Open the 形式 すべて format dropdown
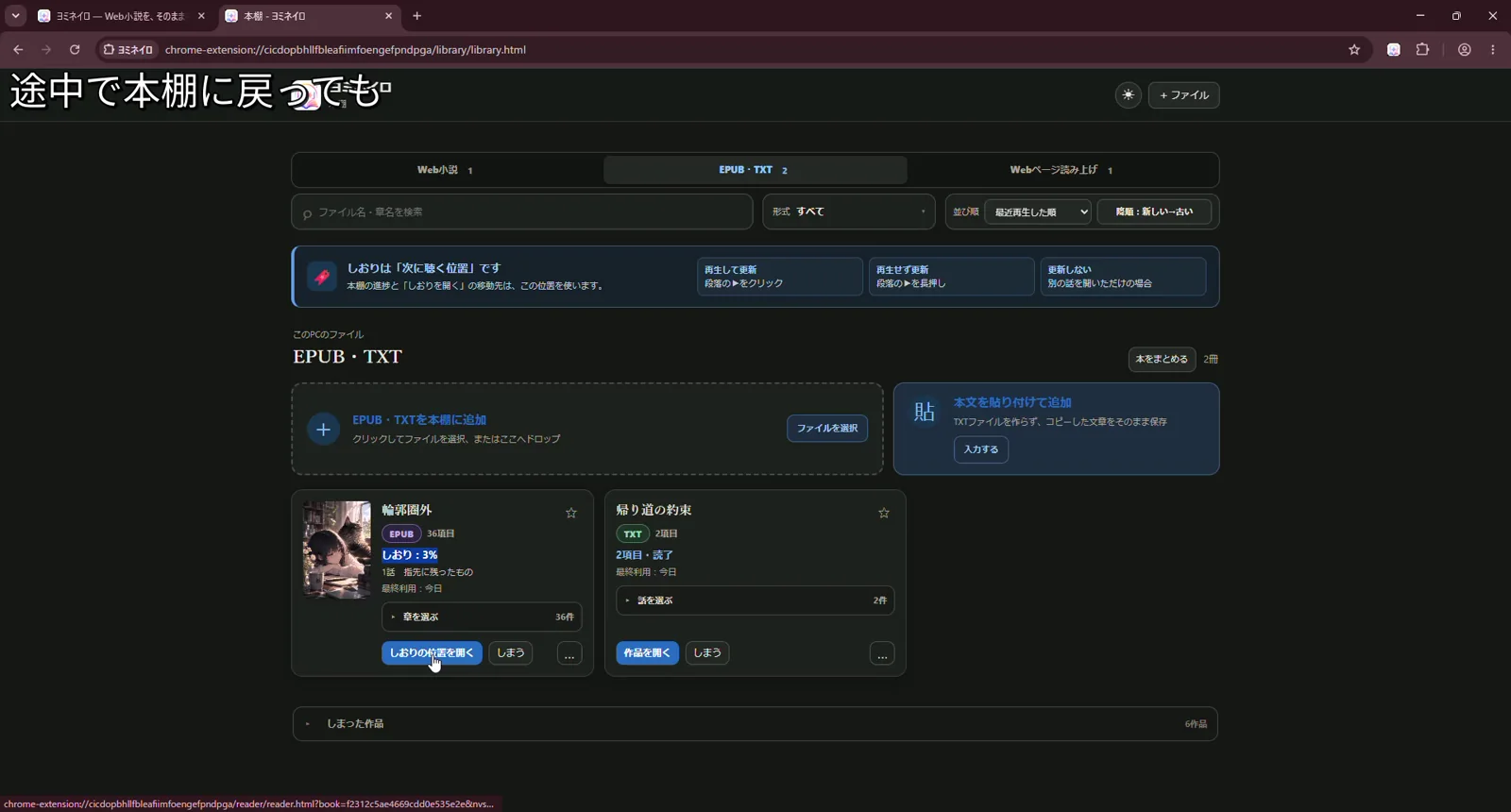 (x=848, y=211)
